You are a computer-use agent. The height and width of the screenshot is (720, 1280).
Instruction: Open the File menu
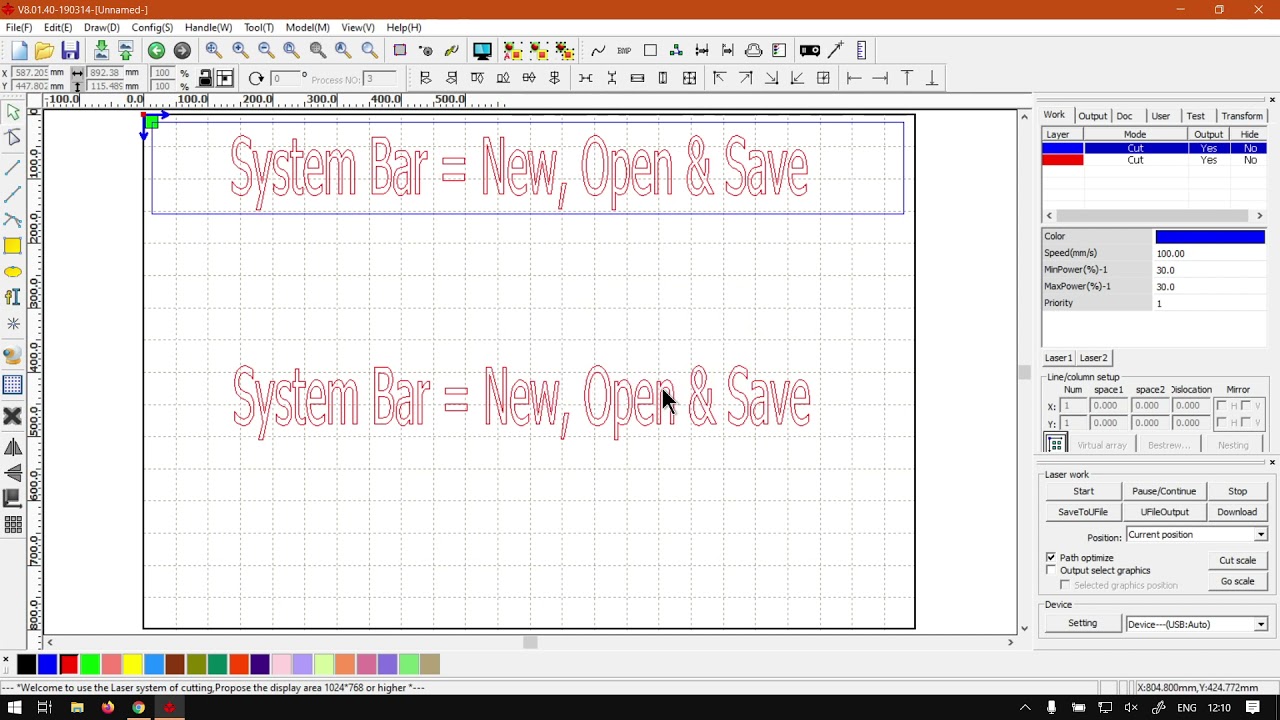pos(18,27)
